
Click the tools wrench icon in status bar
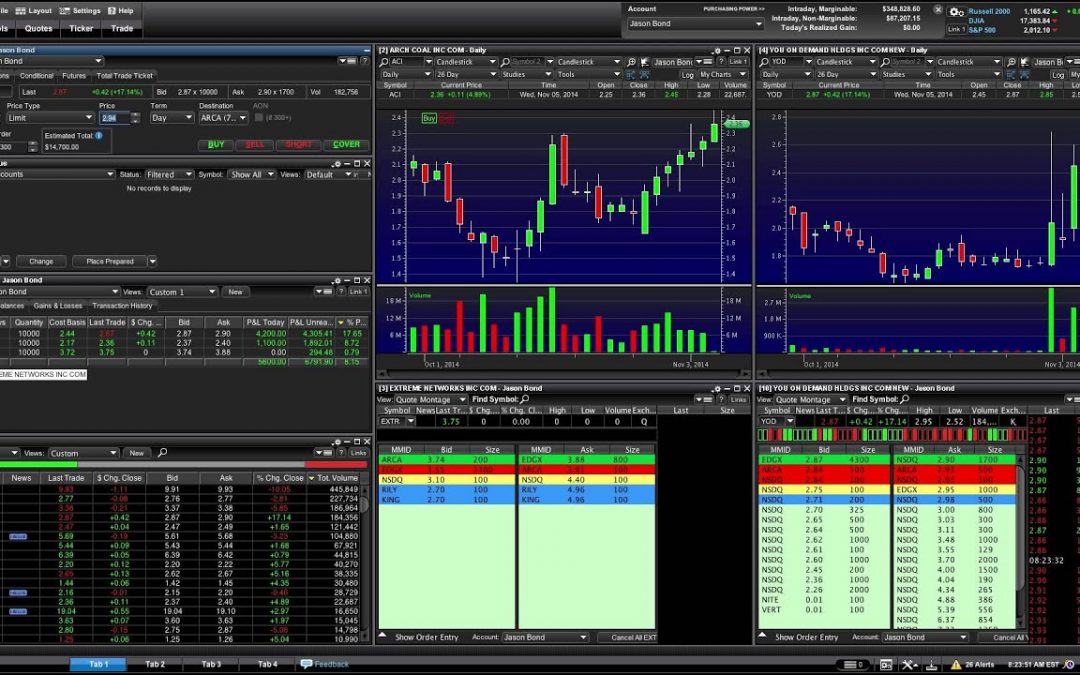pos(909,665)
